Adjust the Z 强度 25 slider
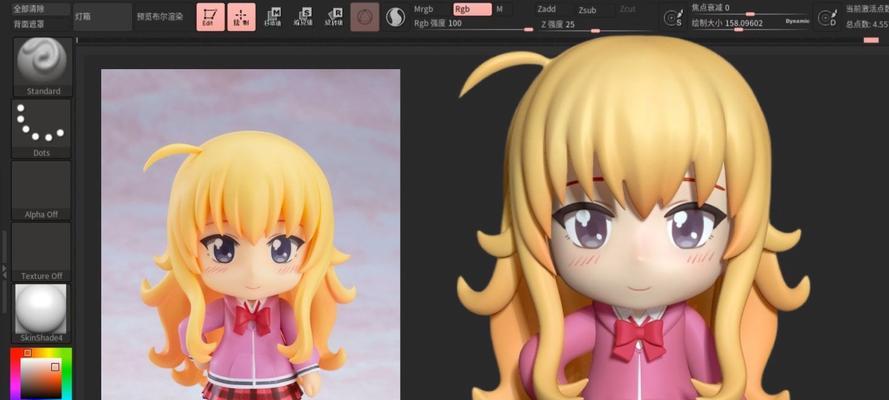Screen dimensions: 889x400 [594, 25]
